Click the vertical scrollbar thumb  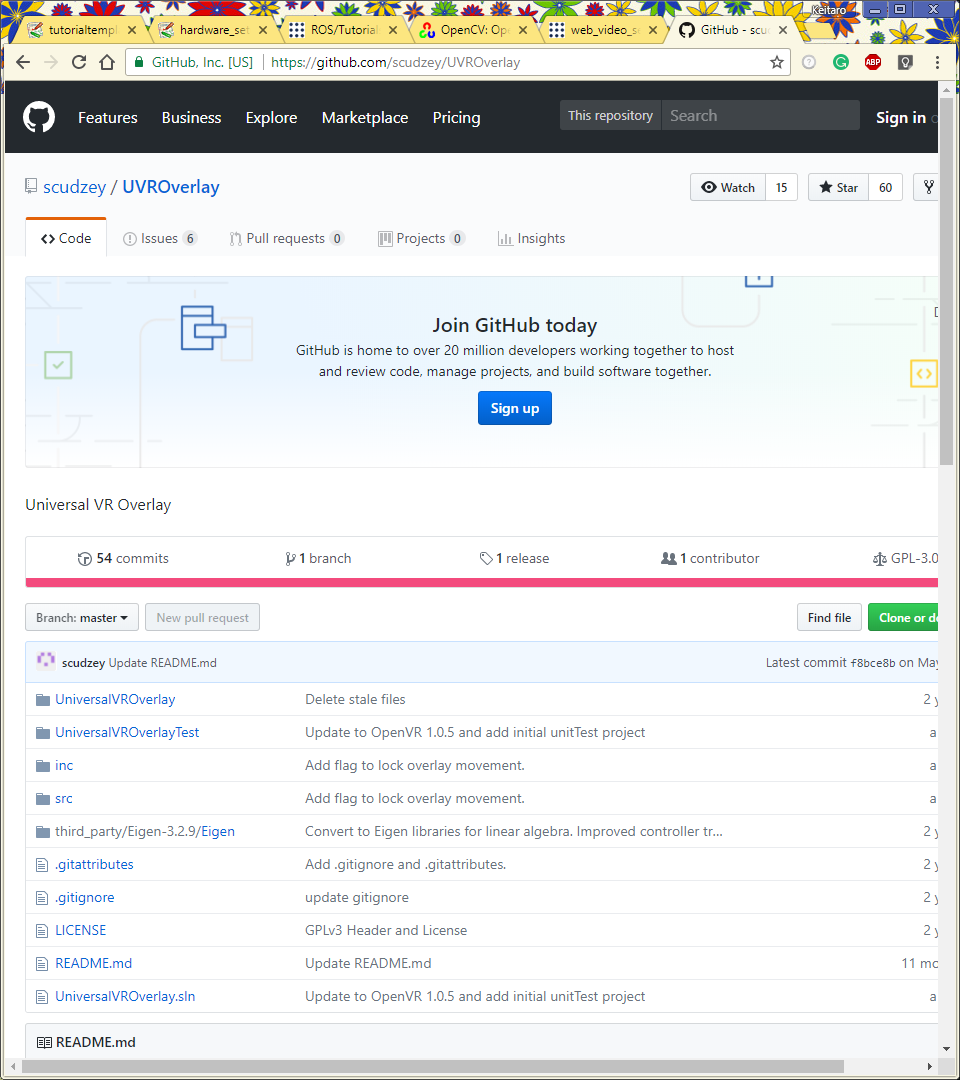tap(946, 281)
